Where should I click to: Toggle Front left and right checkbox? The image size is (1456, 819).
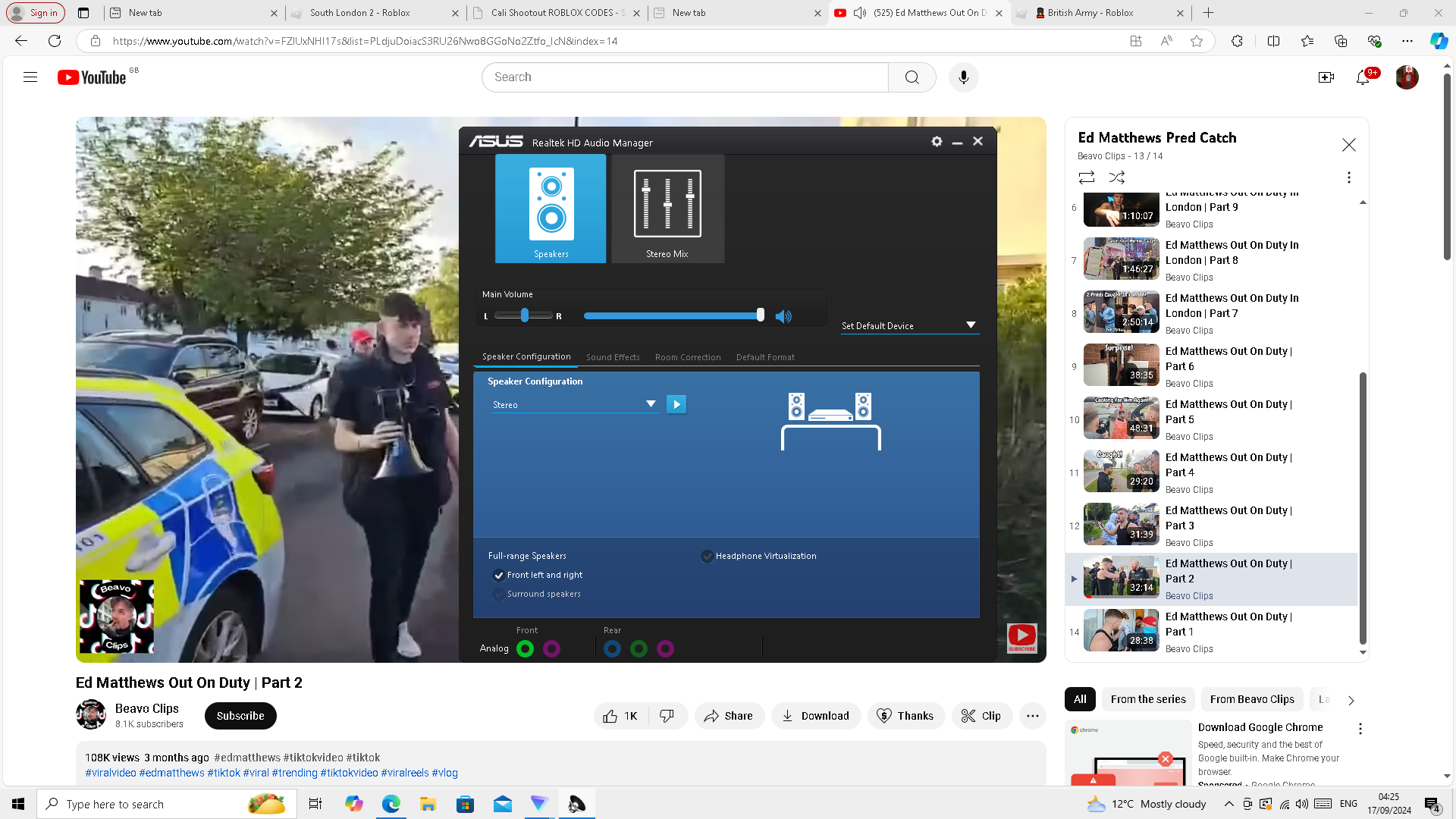499,576
